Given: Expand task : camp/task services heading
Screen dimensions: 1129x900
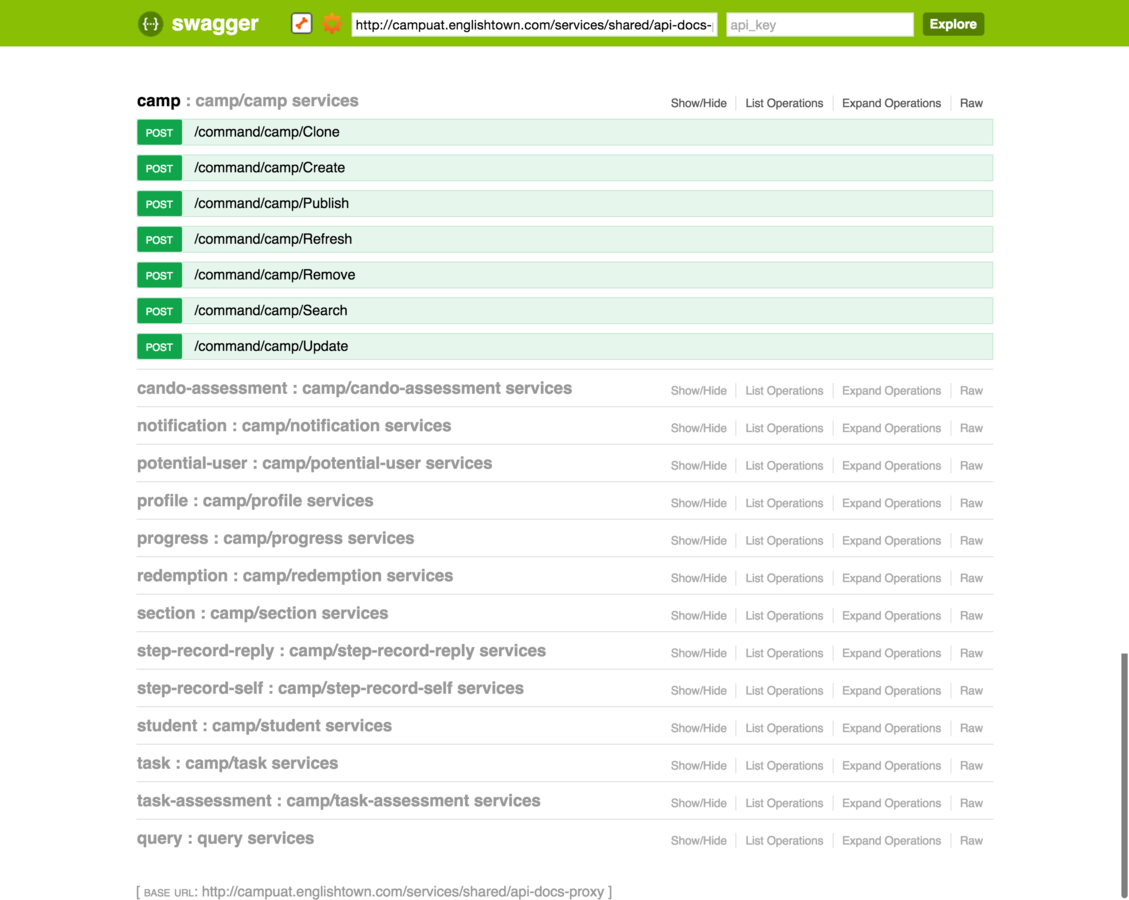Looking at the screenshot, I should (x=237, y=762).
